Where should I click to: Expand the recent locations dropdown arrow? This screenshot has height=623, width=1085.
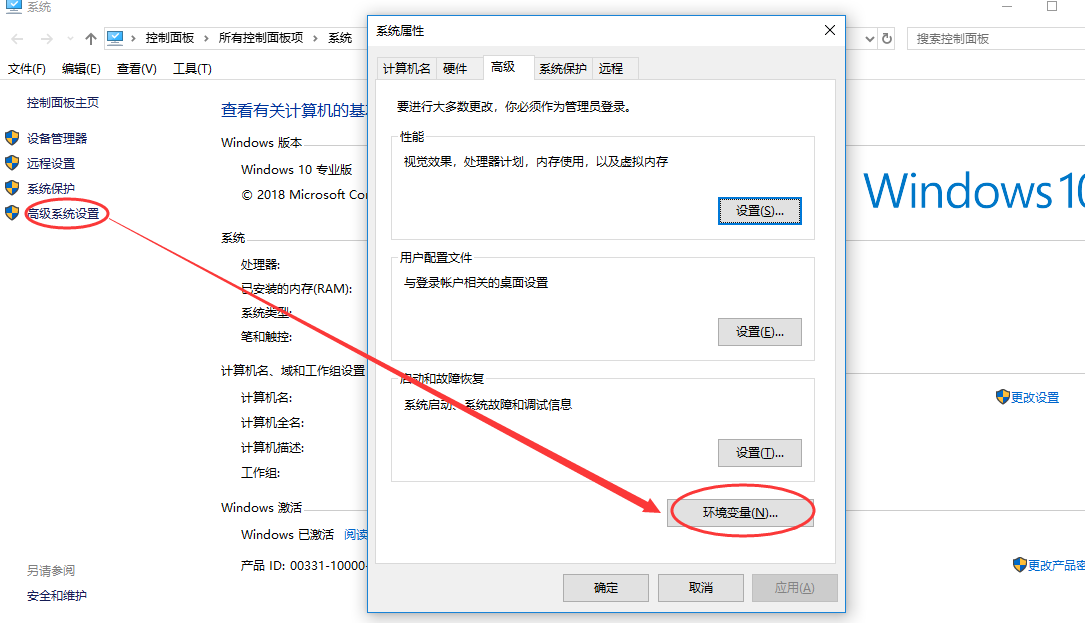[70, 39]
